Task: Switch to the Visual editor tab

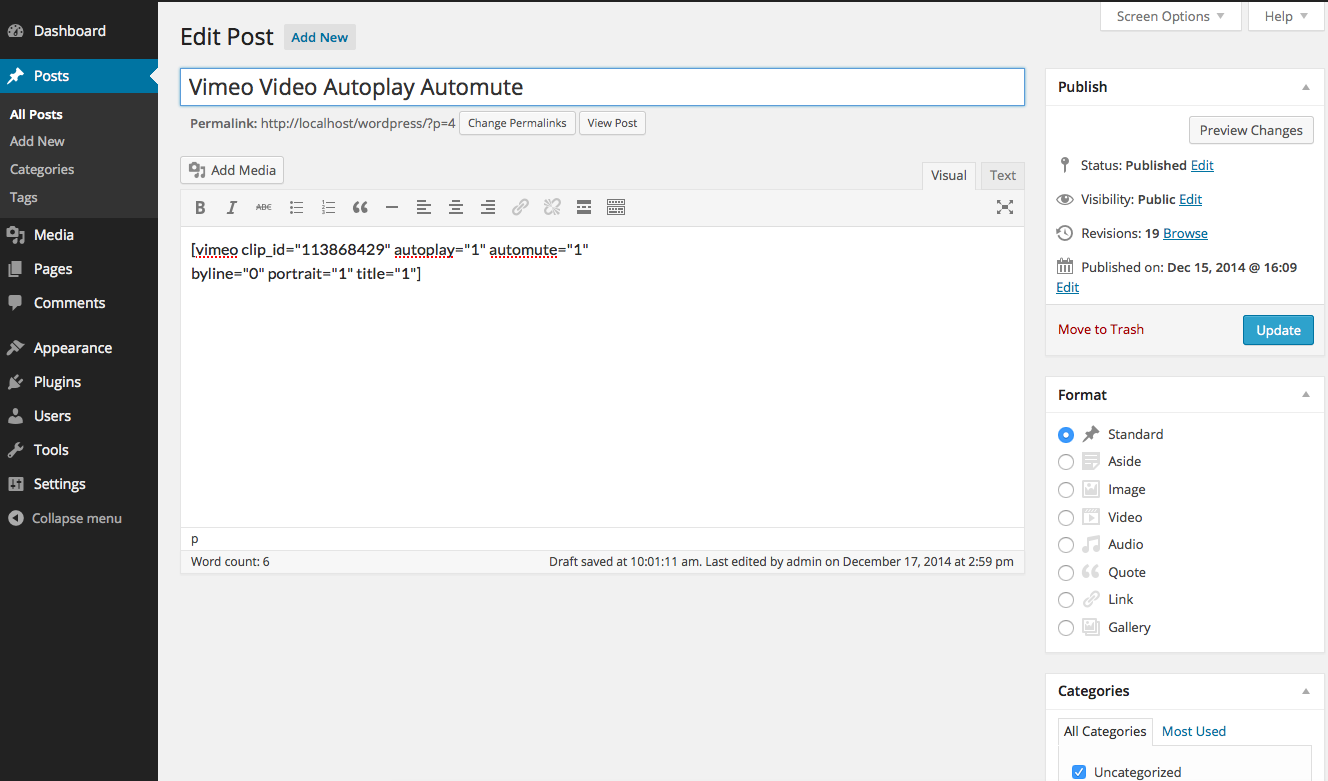Action: coord(949,175)
